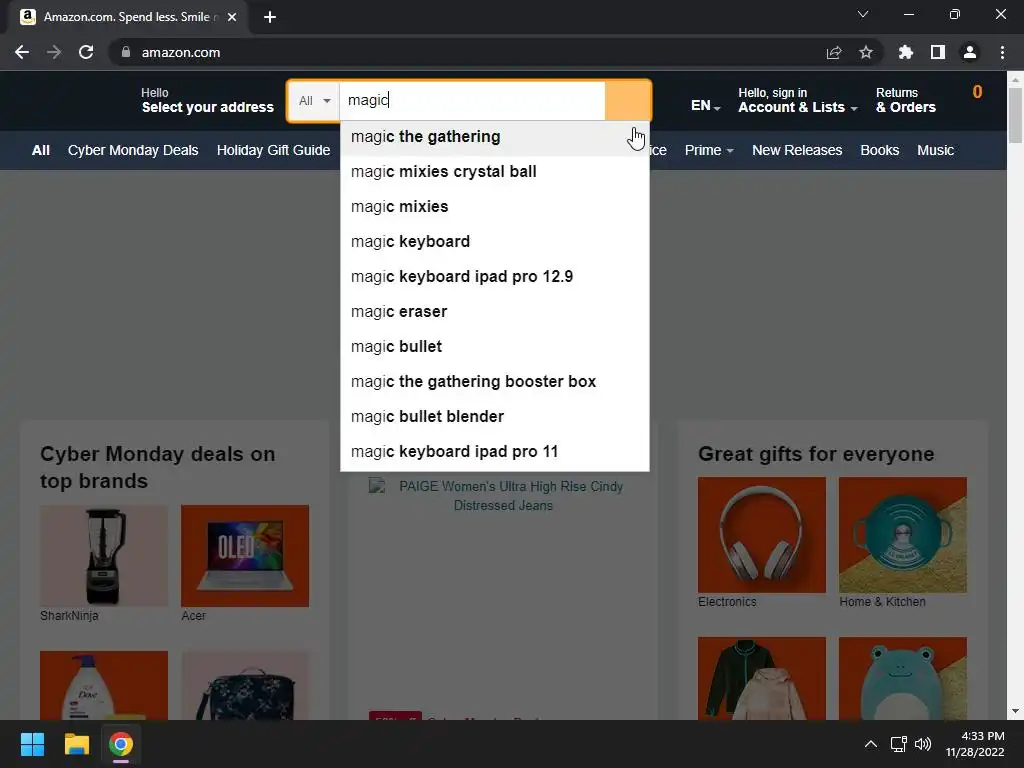The height and width of the screenshot is (768, 1024).
Task: Expand the Prime nav dropdown
Action: pyautogui.click(x=709, y=150)
